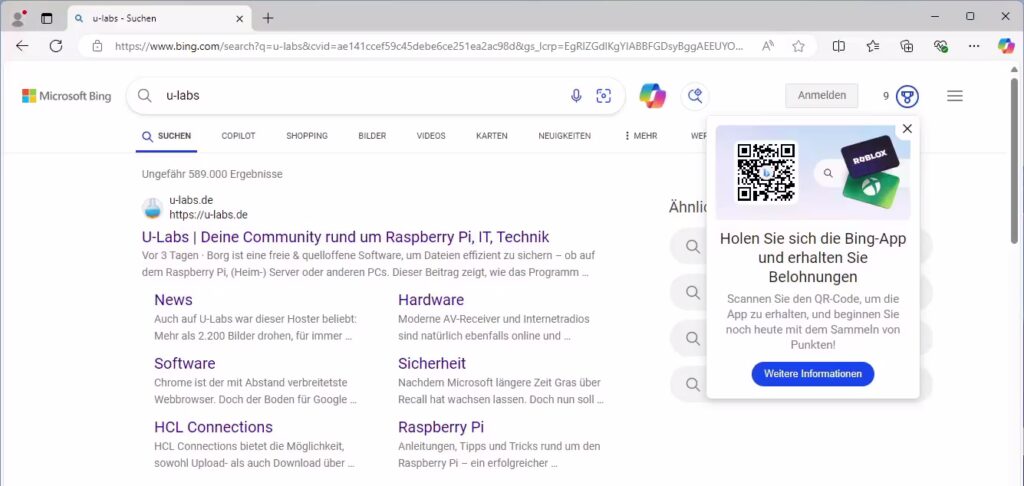Close the Bing-App rewards popup

[907, 129]
